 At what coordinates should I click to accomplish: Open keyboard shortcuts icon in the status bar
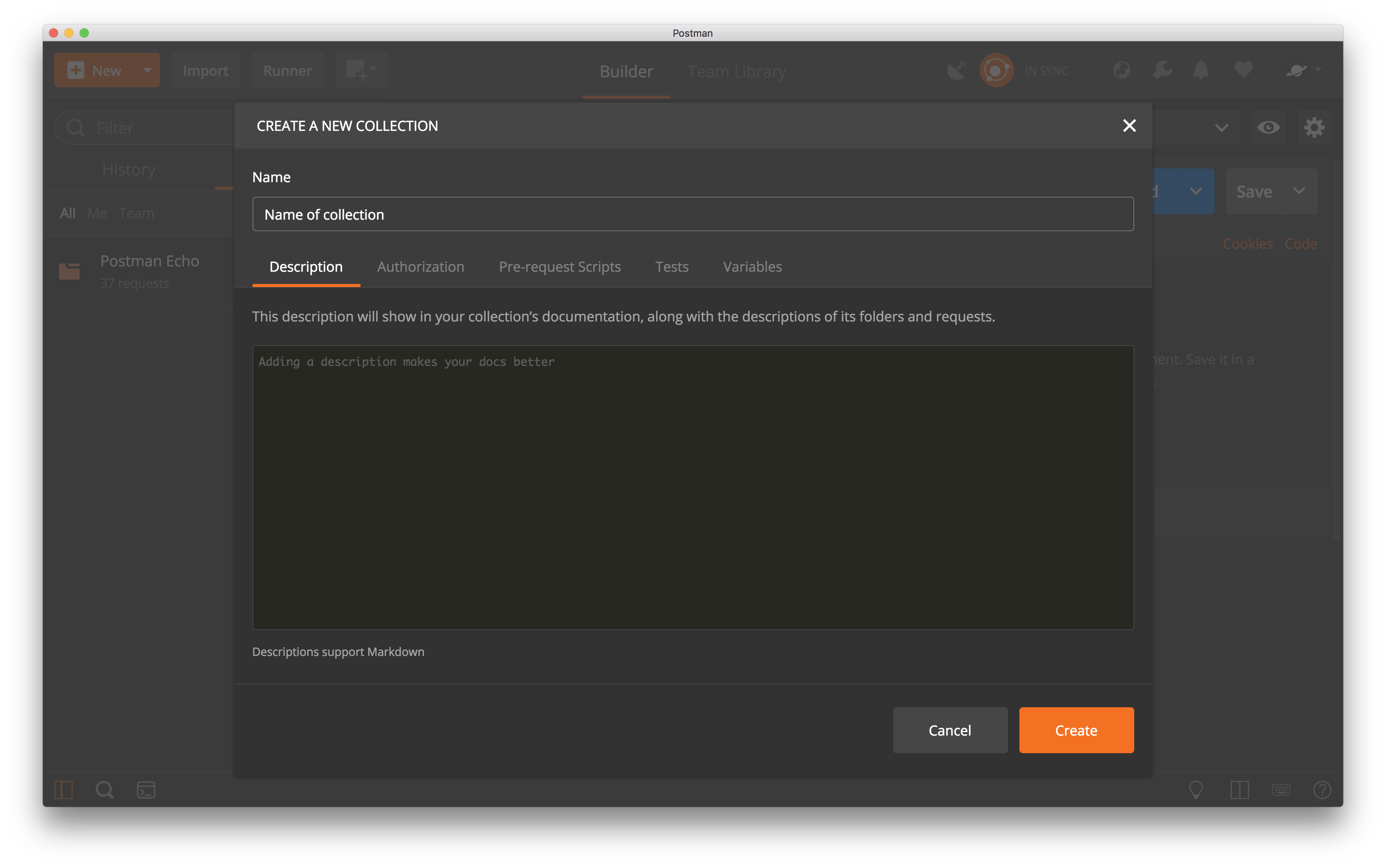coord(1280,790)
